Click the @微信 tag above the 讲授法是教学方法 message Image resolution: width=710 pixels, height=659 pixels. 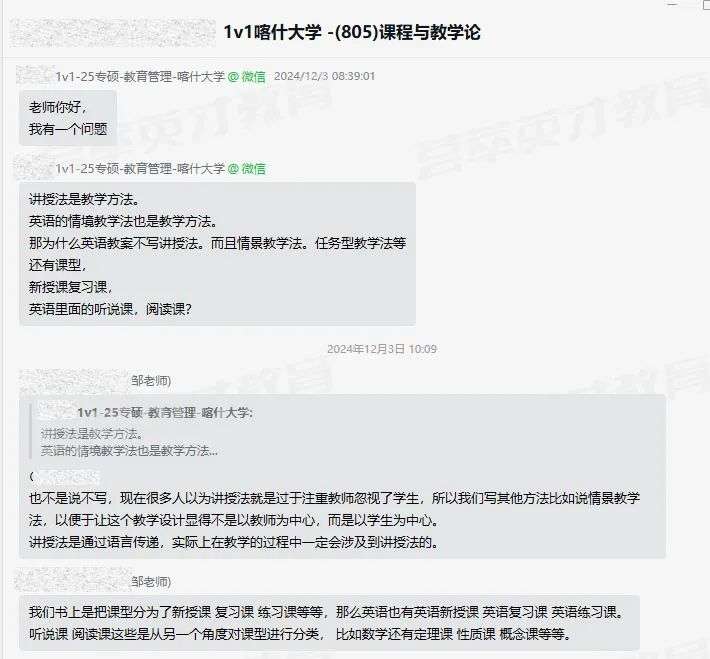tap(246, 169)
